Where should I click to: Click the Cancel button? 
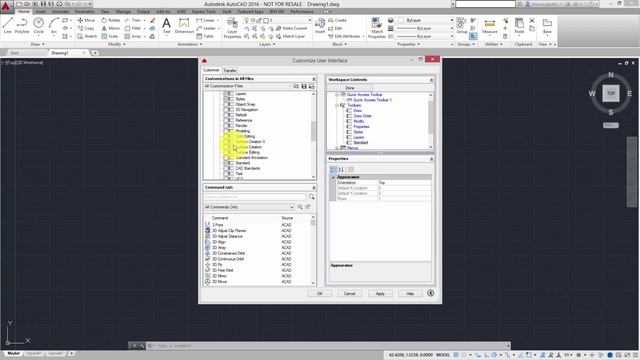[349, 293]
